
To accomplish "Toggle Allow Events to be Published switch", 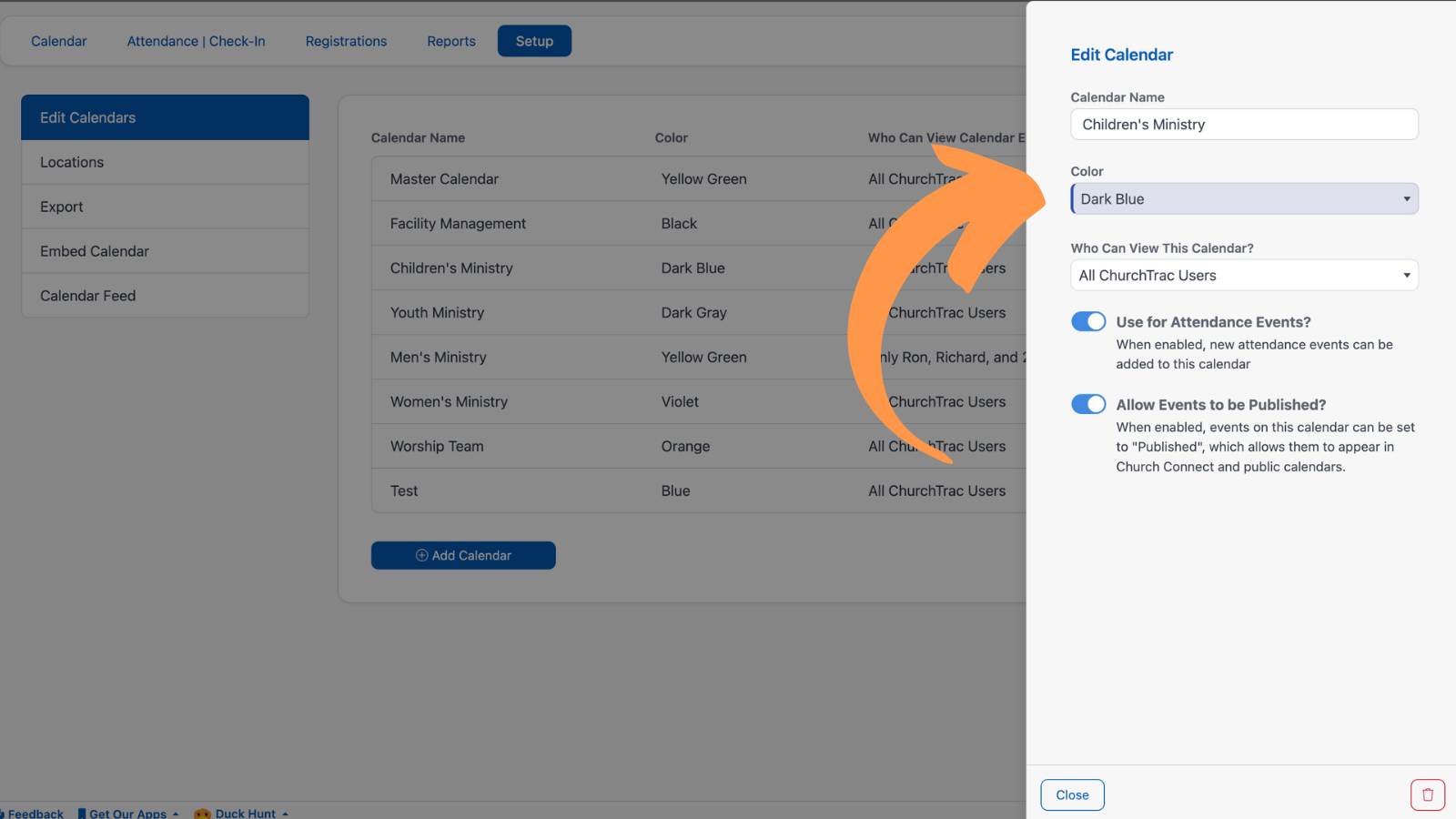I will [x=1088, y=404].
